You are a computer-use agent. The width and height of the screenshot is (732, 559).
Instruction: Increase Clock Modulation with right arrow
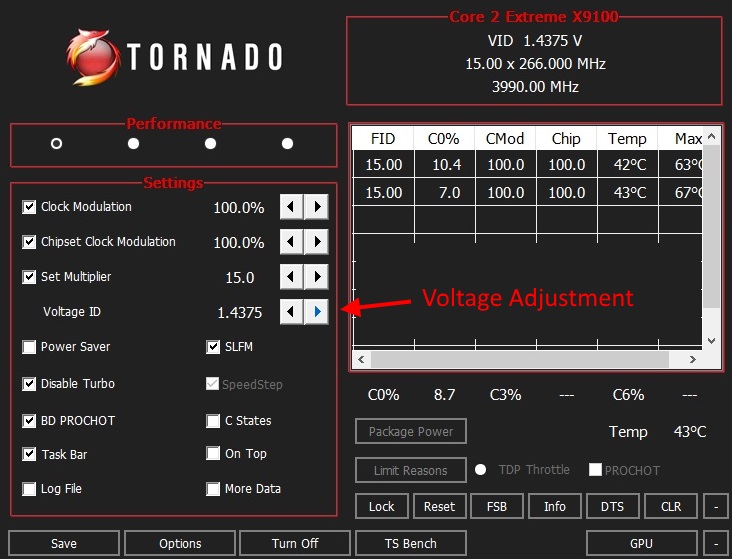click(x=317, y=206)
